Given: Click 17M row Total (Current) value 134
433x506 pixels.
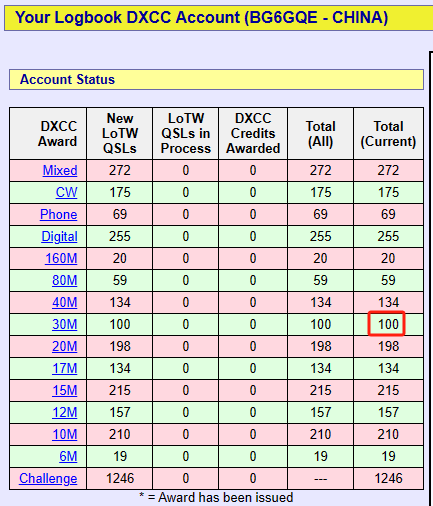Looking at the screenshot, I should coord(388,368).
